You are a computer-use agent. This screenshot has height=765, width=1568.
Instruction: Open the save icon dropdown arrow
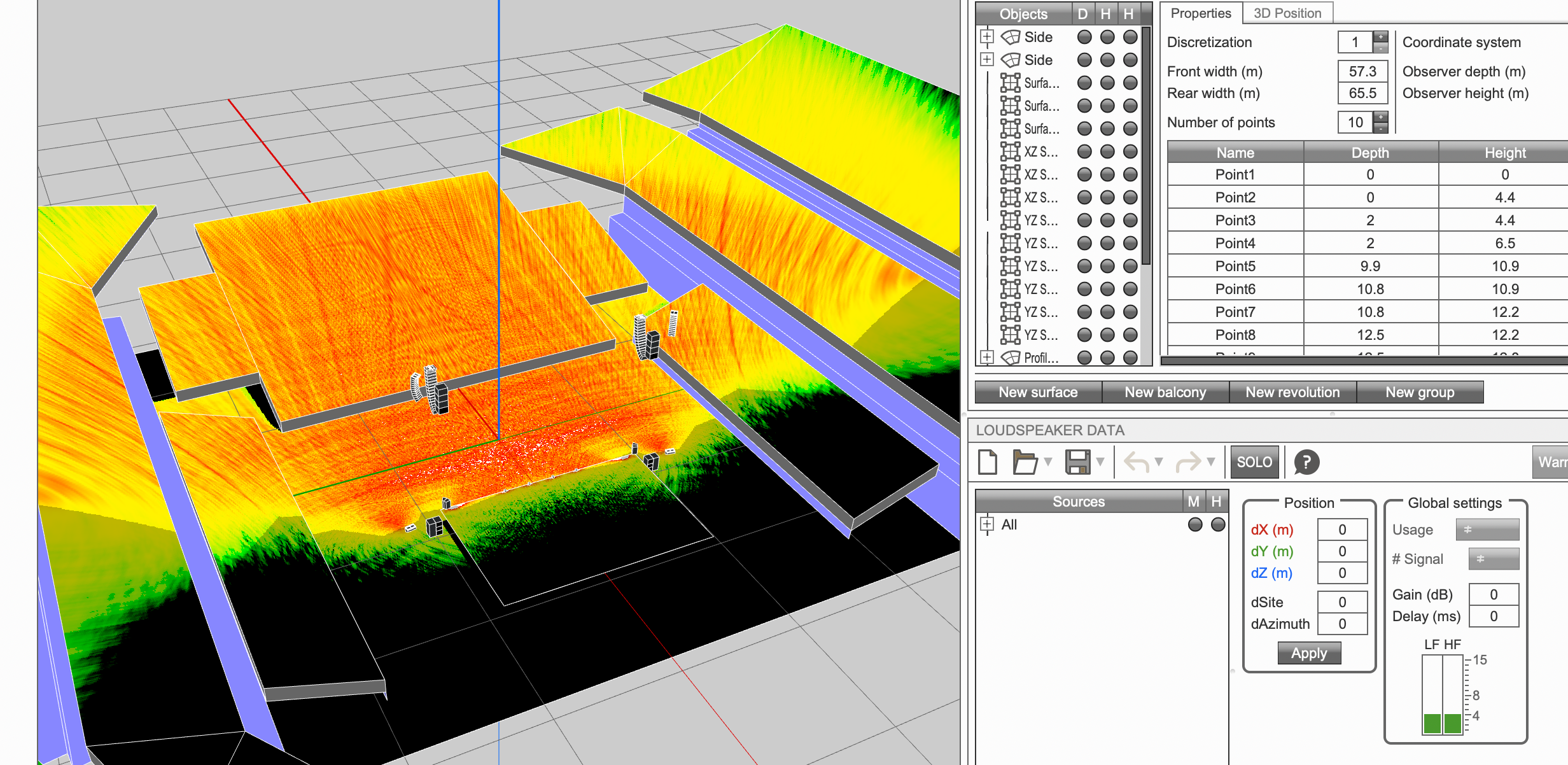tap(1100, 462)
